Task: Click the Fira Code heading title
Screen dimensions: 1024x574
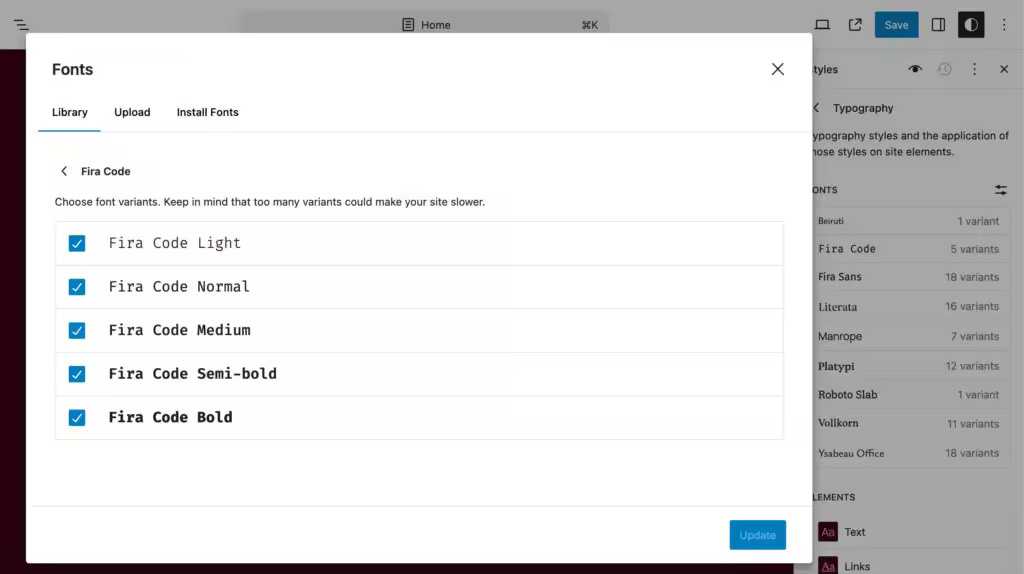Action: pos(106,171)
